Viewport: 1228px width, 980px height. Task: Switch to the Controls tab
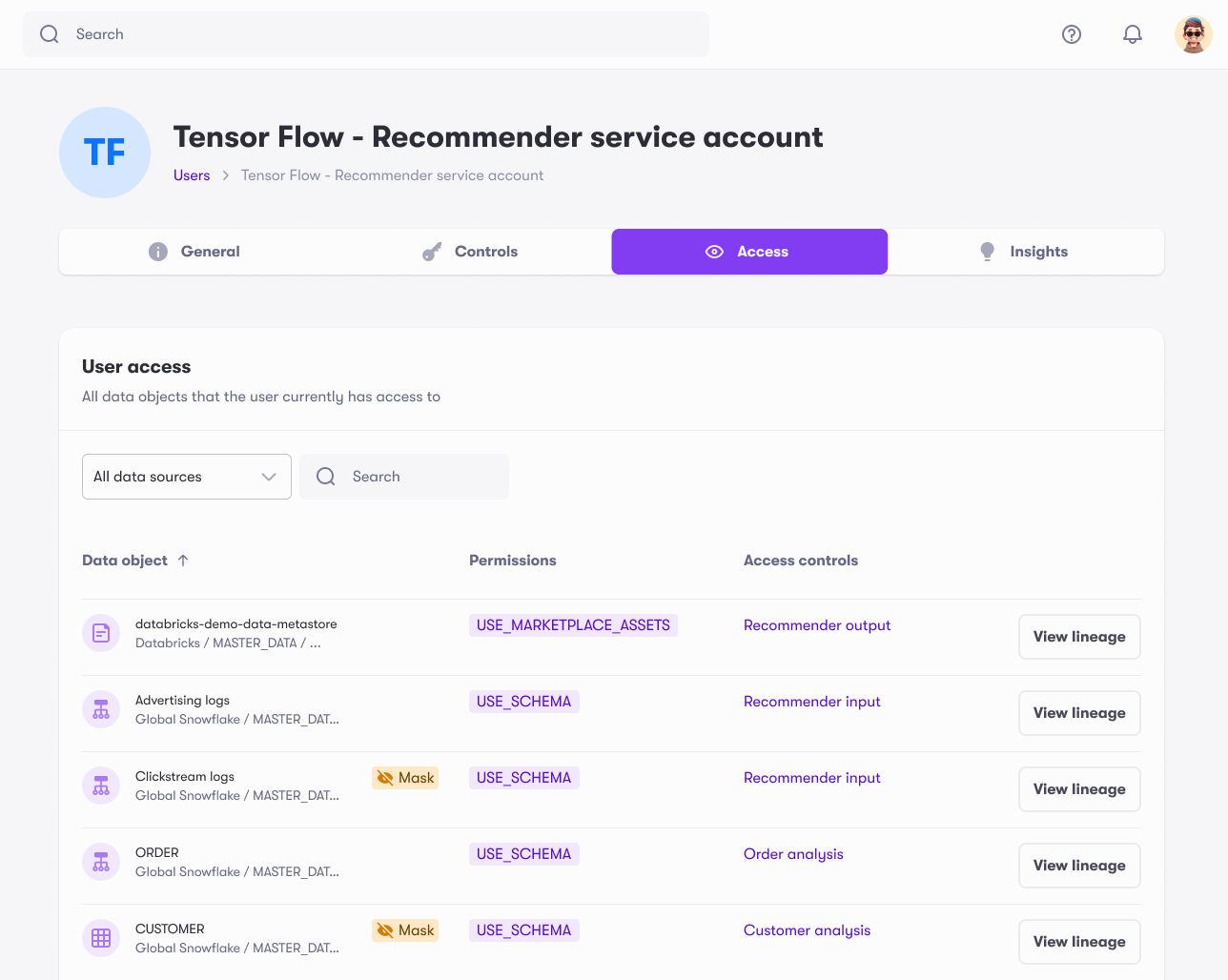pos(469,251)
